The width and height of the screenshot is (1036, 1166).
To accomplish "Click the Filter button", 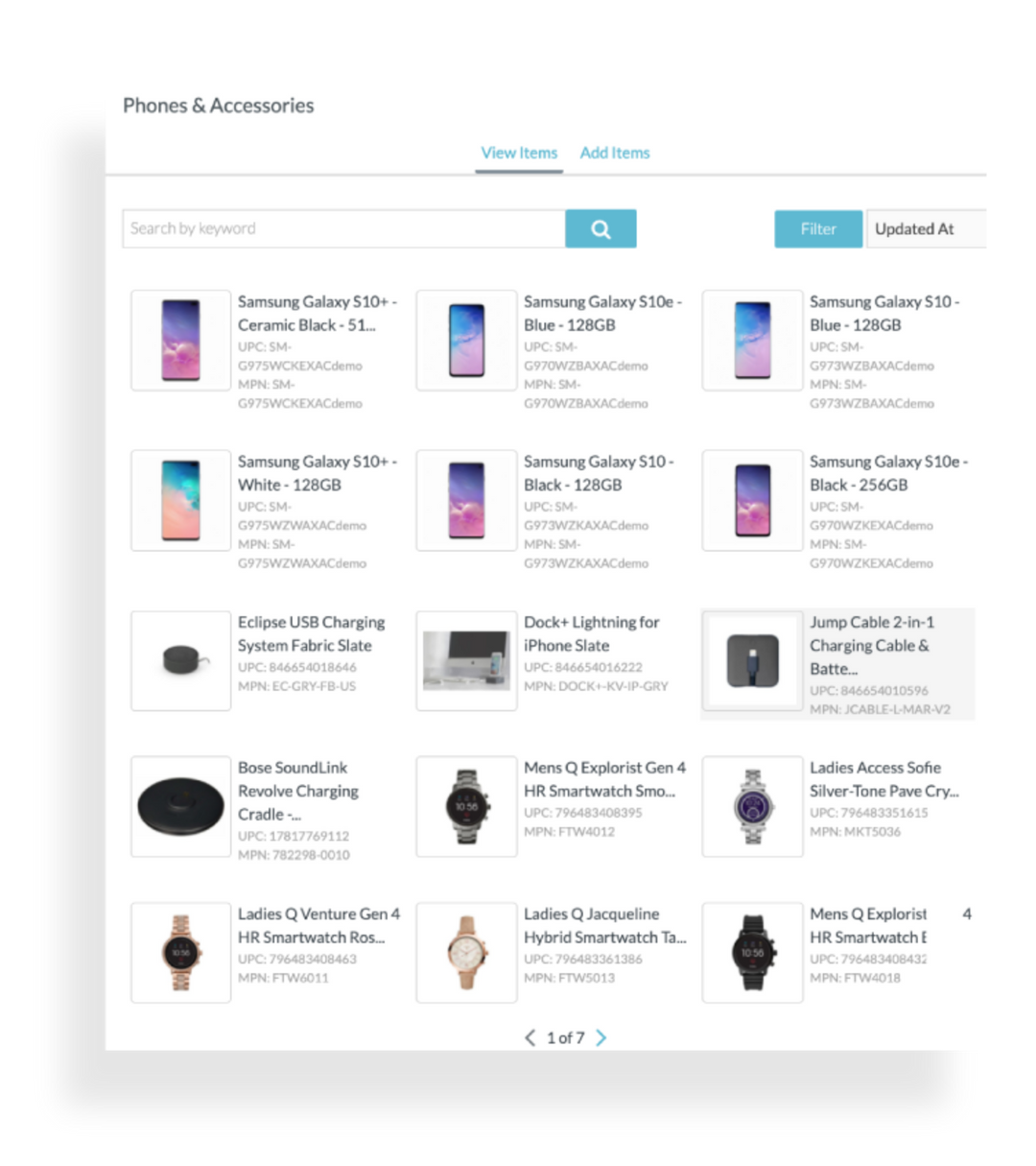I will 818,228.
